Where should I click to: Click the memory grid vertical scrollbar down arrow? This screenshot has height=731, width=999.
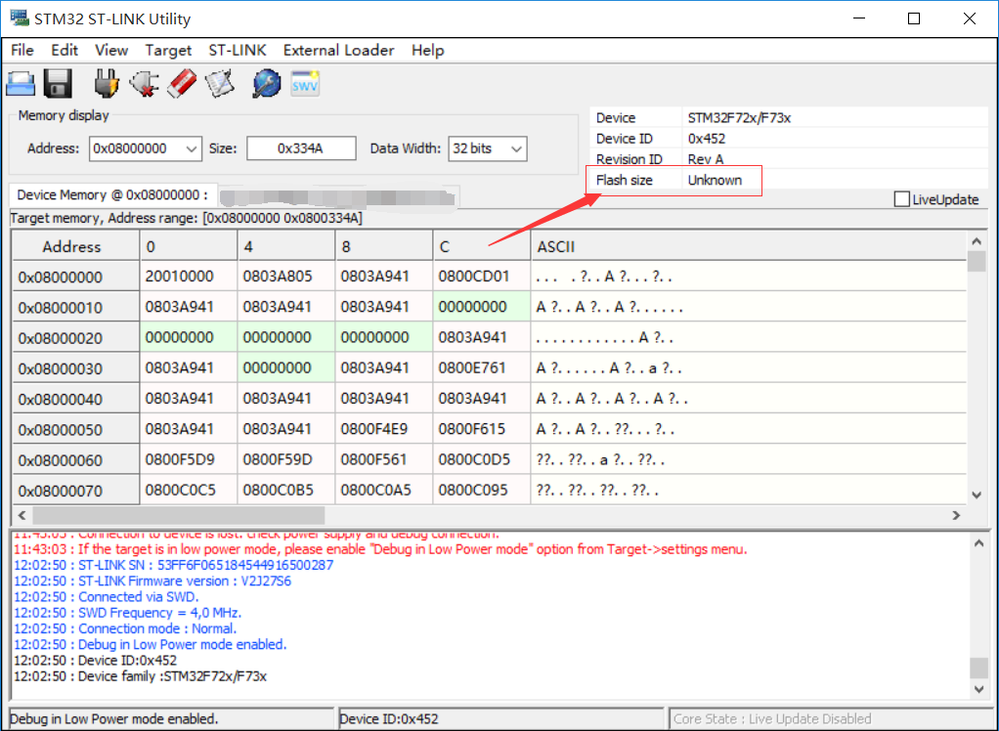point(976,495)
